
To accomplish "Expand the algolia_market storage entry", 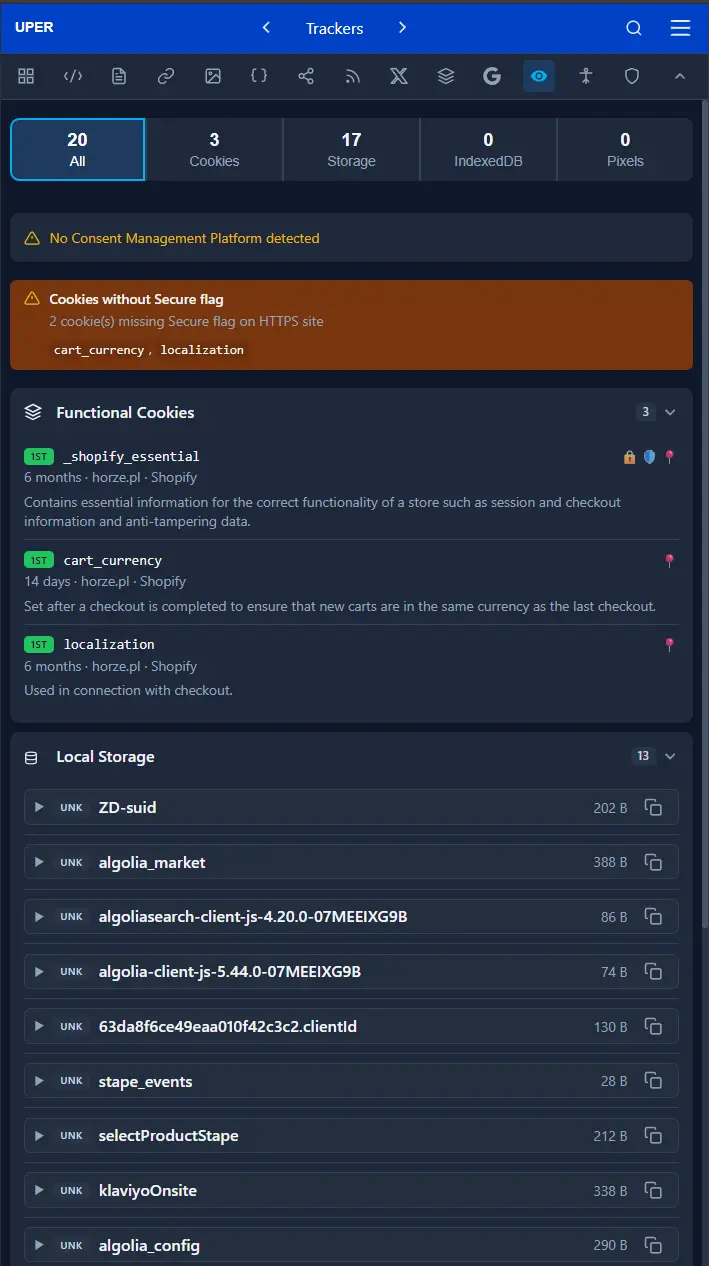I will point(39,862).
